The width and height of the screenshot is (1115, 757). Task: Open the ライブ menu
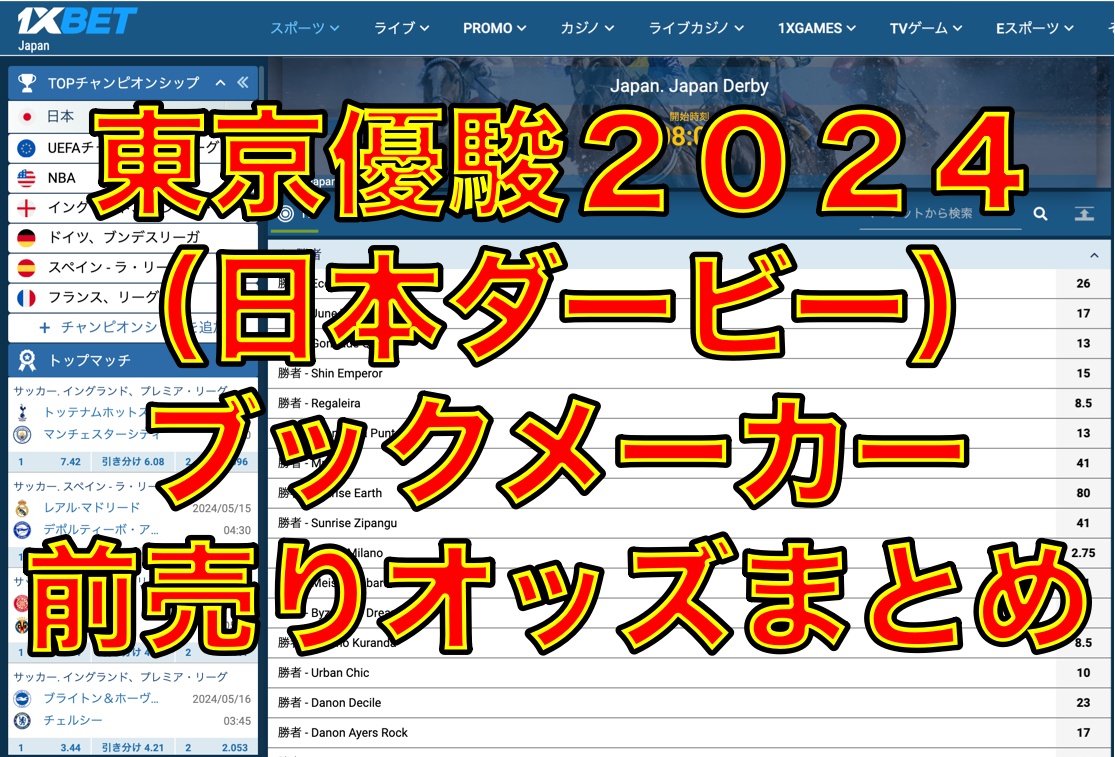(401, 28)
